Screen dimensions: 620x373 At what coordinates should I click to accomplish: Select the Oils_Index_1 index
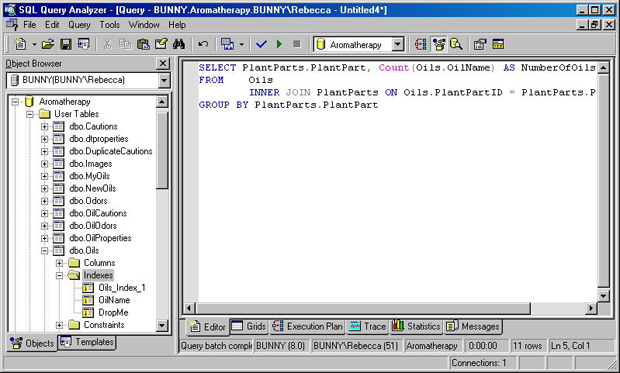(x=122, y=288)
